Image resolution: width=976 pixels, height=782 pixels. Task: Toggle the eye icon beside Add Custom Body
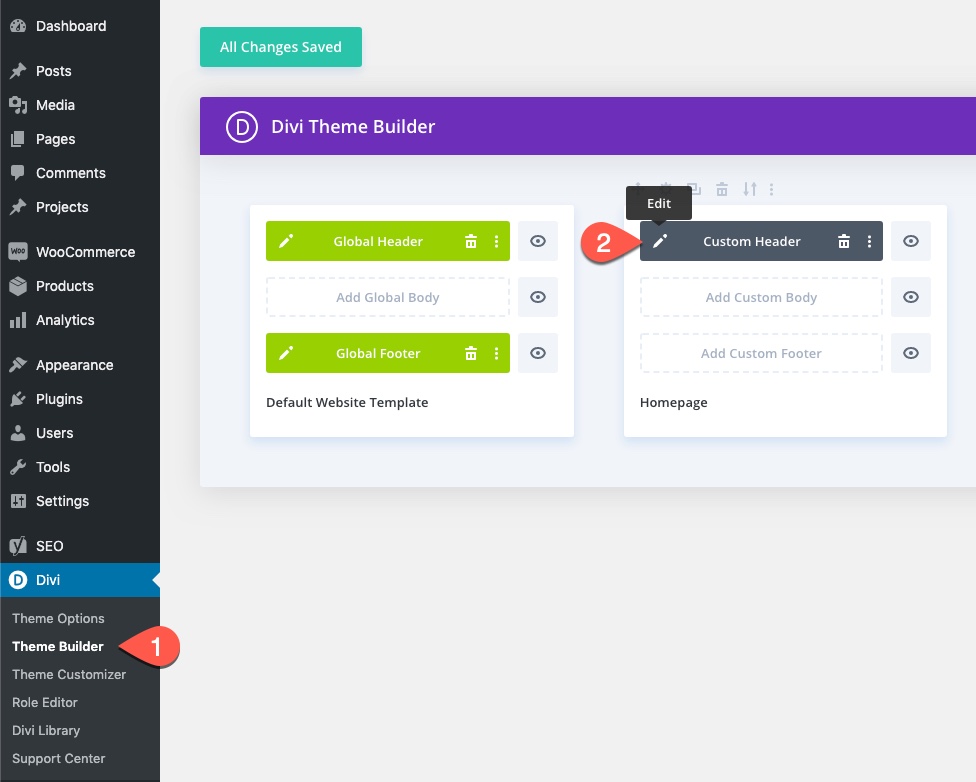[911, 297]
